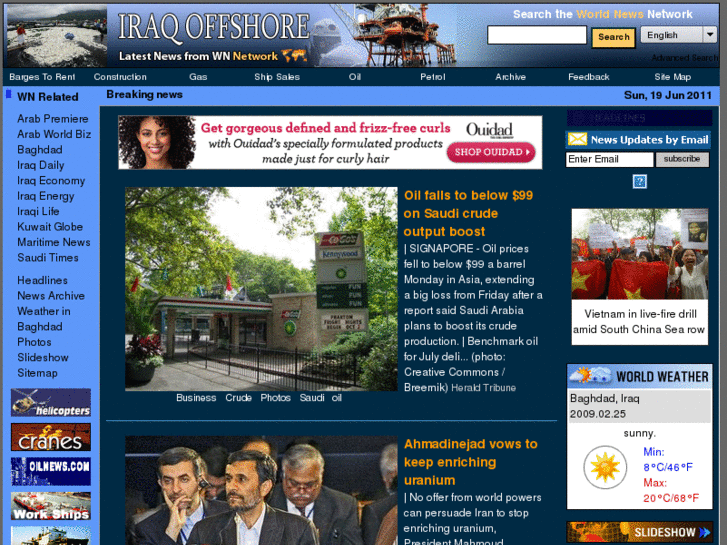Open the Oil menu item
The height and width of the screenshot is (545, 727).
(x=355, y=77)
